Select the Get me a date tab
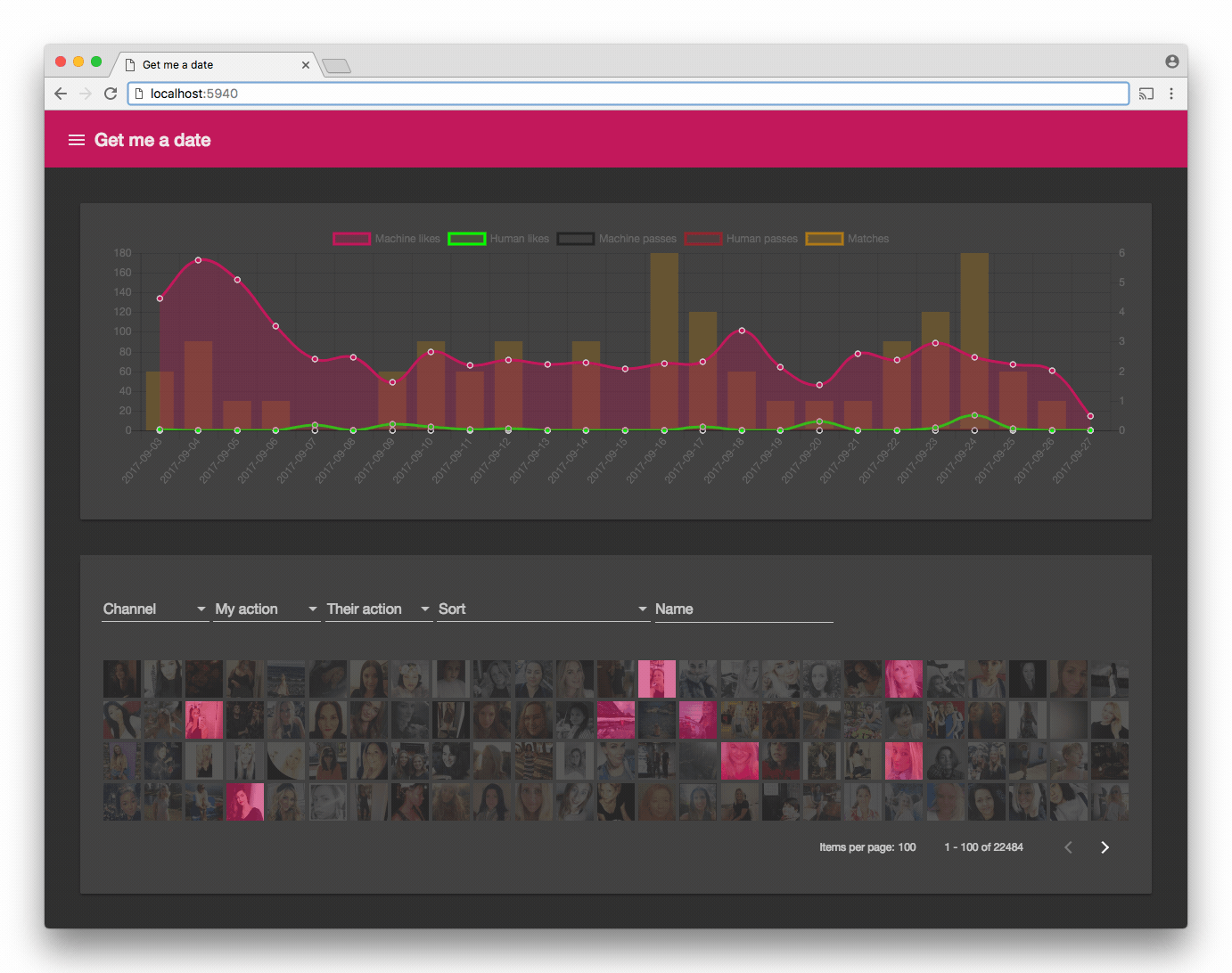This screenshot has height=973, width=1232. coord(214,65)
